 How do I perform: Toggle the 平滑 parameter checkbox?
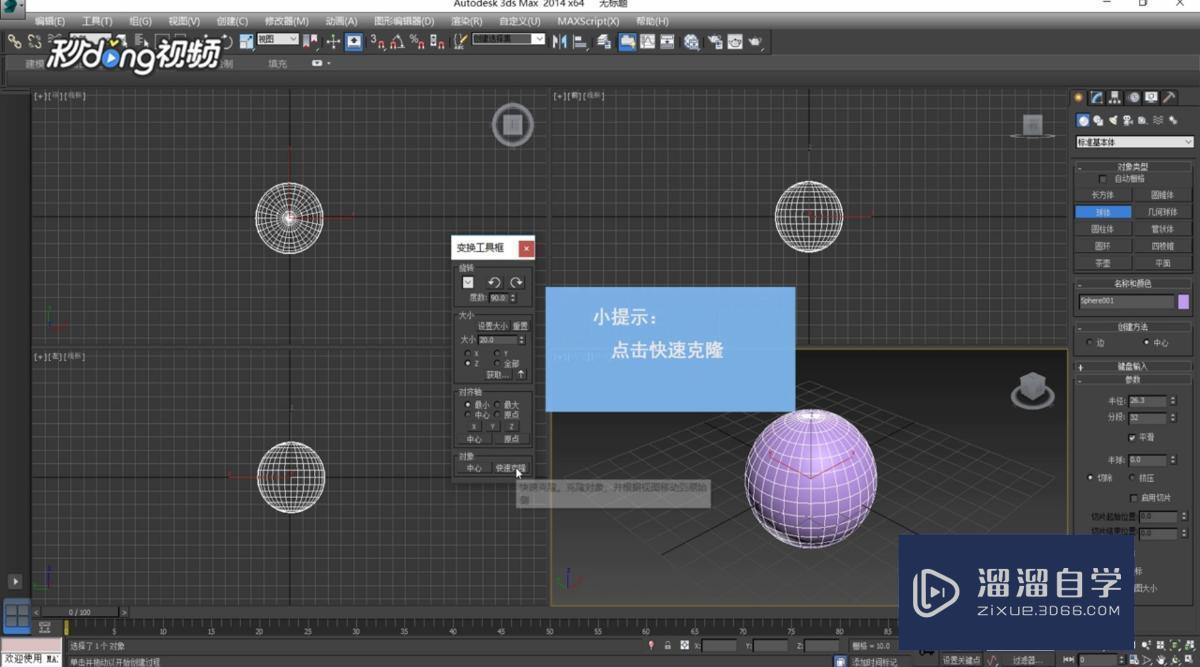pyautogui.click(x=1132, y=437)
